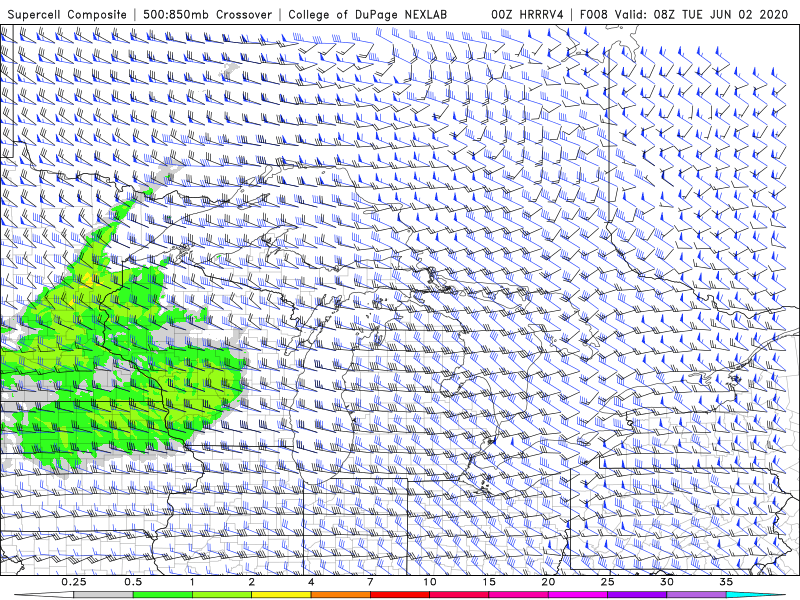Click the legend value 35

tap(726, 582)
